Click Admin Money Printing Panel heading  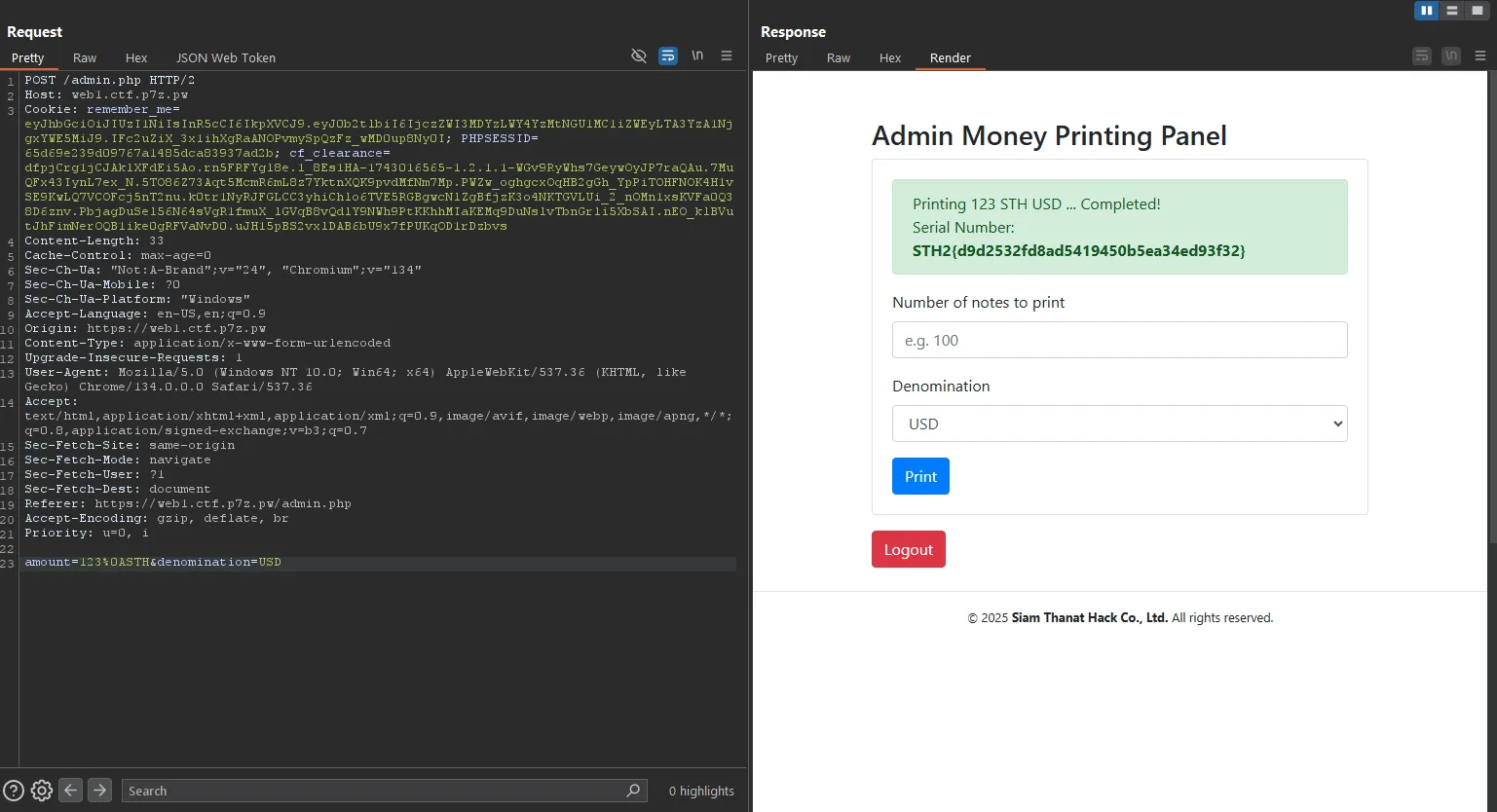[x=1049, y=135]
